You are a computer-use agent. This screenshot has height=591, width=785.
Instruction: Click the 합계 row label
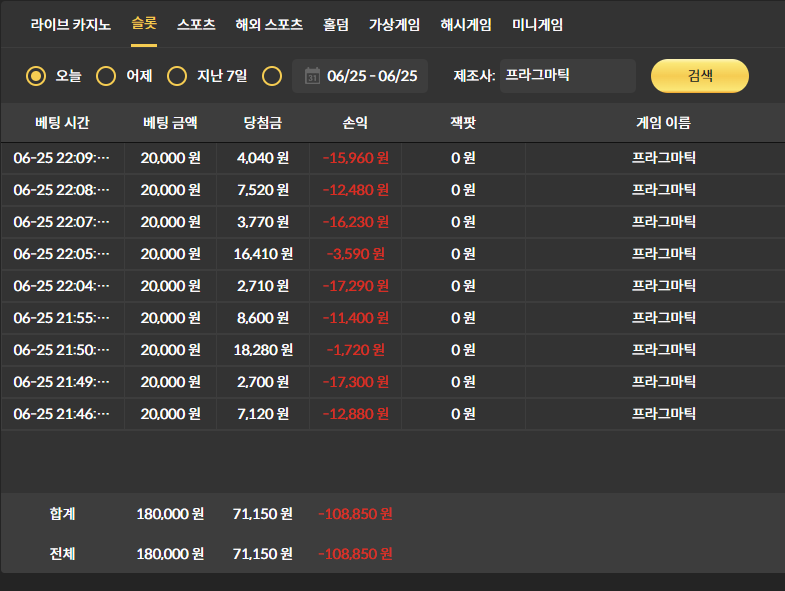click(x=62, y=514)
